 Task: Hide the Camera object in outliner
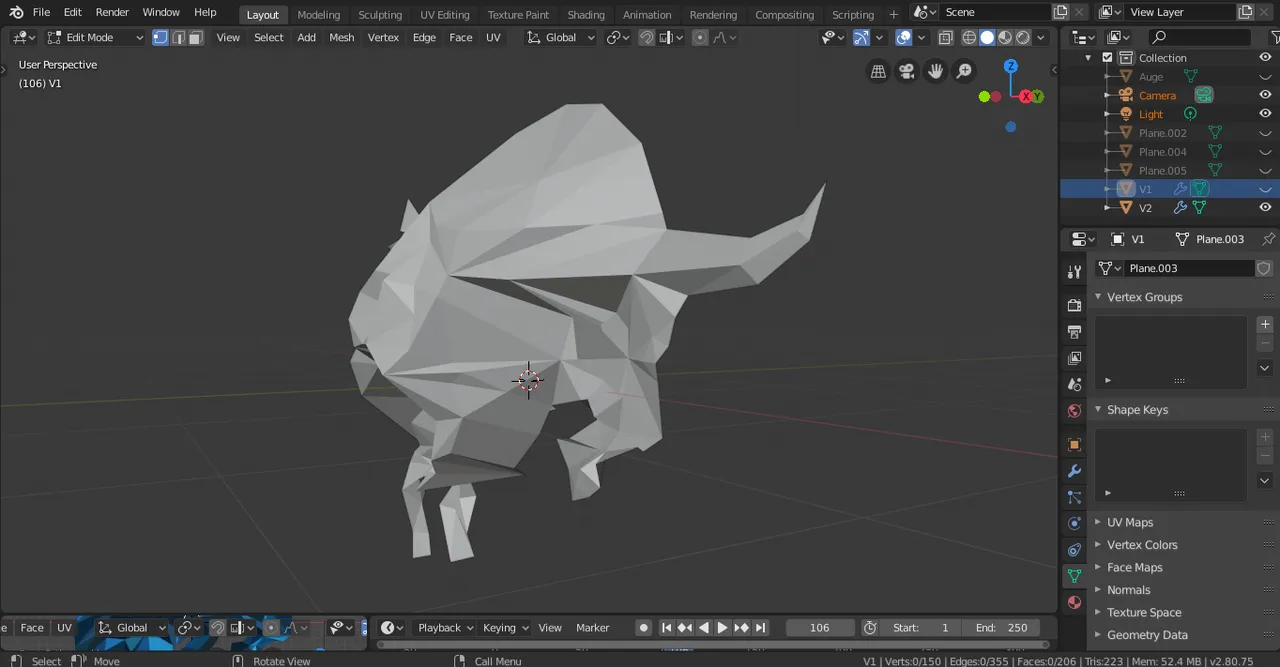(1265, 95)
